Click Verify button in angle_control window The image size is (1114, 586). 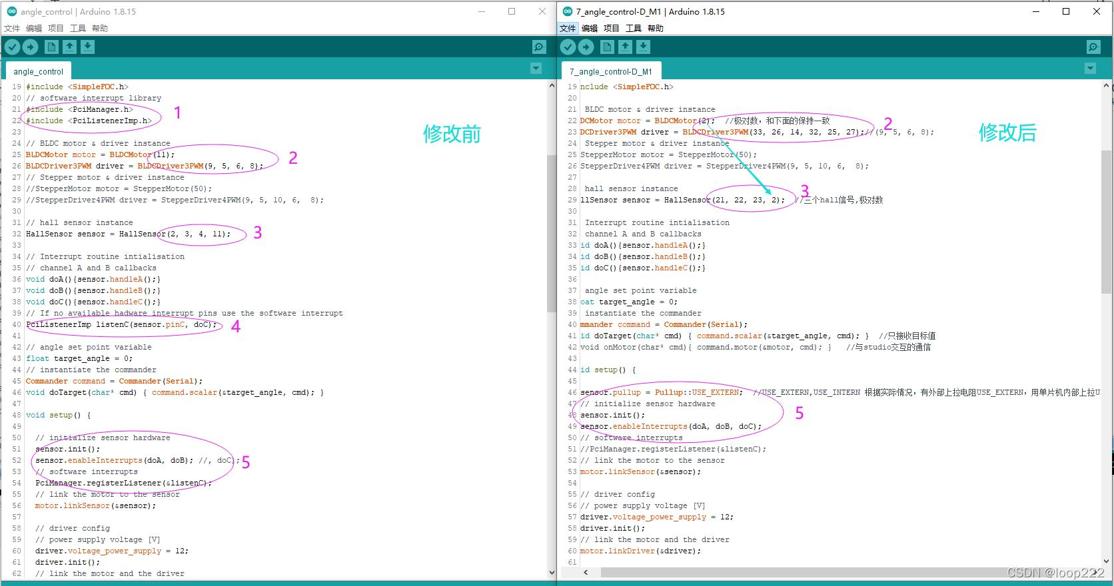[x=12, y=47]
